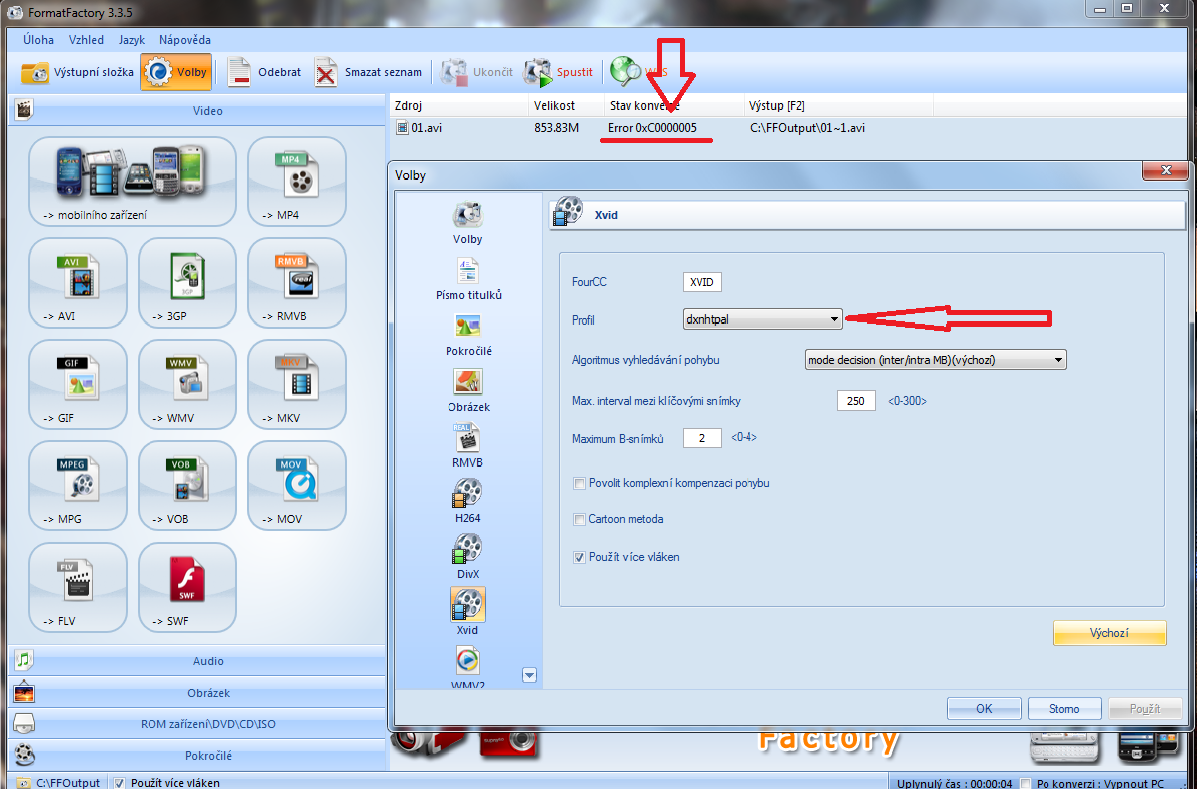Toggle Použít více vláken in Xvid options
Viewport: 1197px width, 789px height.
click(x=579, y=557)
